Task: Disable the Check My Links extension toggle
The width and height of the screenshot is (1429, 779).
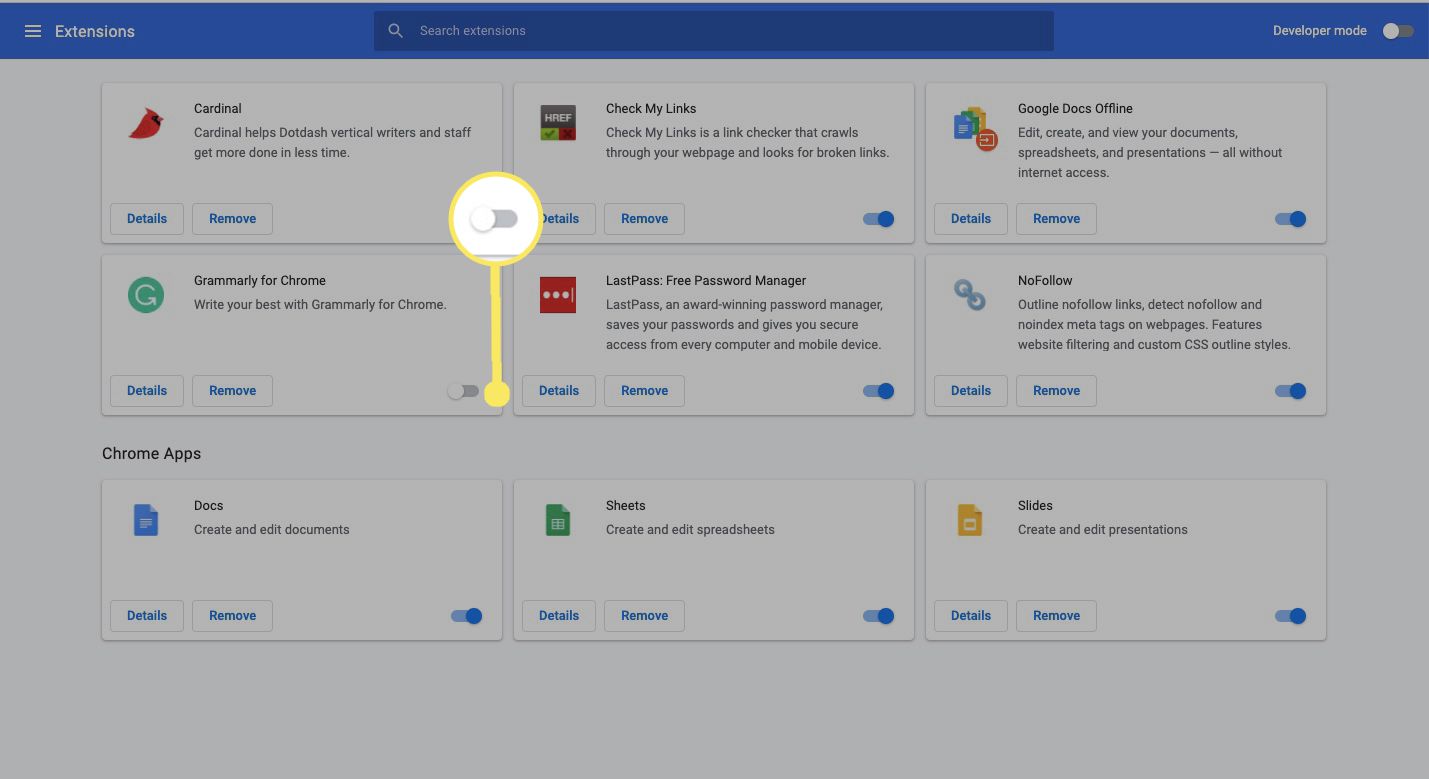Action: 879,219
